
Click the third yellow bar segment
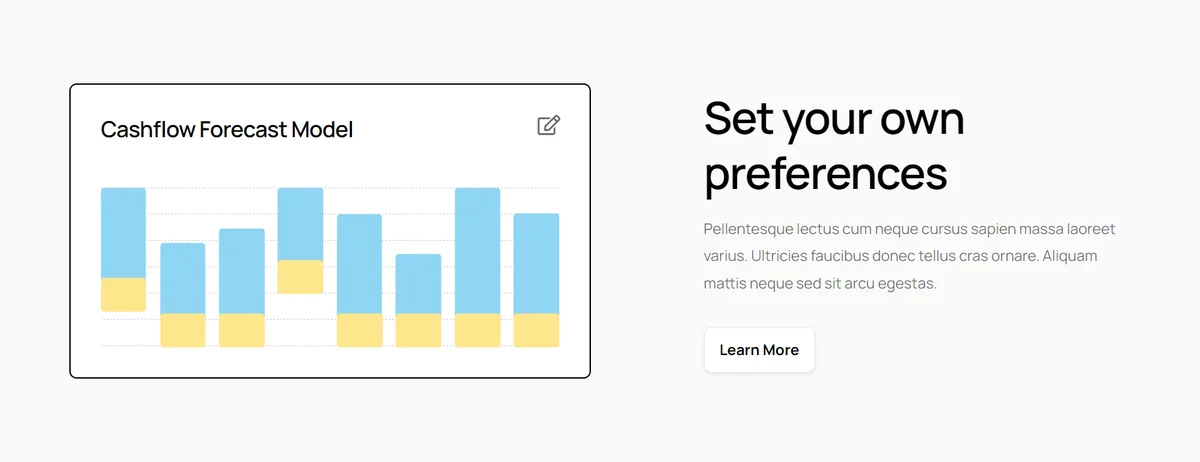242,330
